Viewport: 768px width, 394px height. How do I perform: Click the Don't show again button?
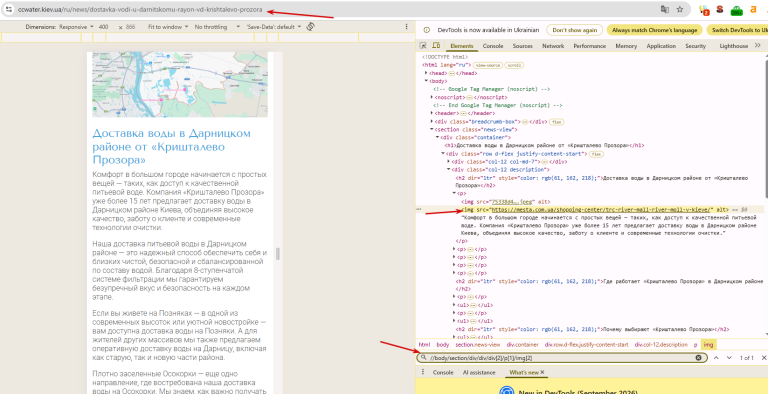(x=575, y=30)
